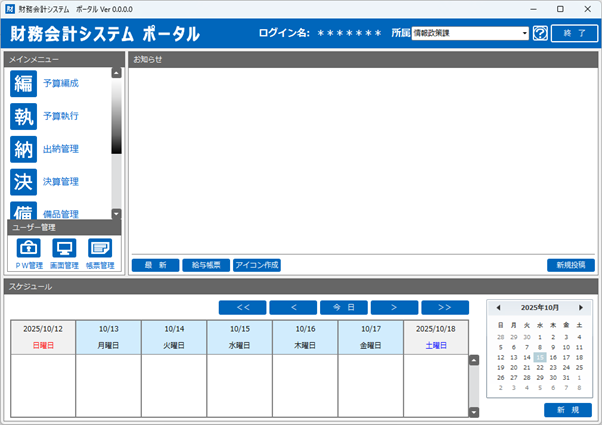
Task: Click 新規投稿 to post a notice
Action: 571,265
